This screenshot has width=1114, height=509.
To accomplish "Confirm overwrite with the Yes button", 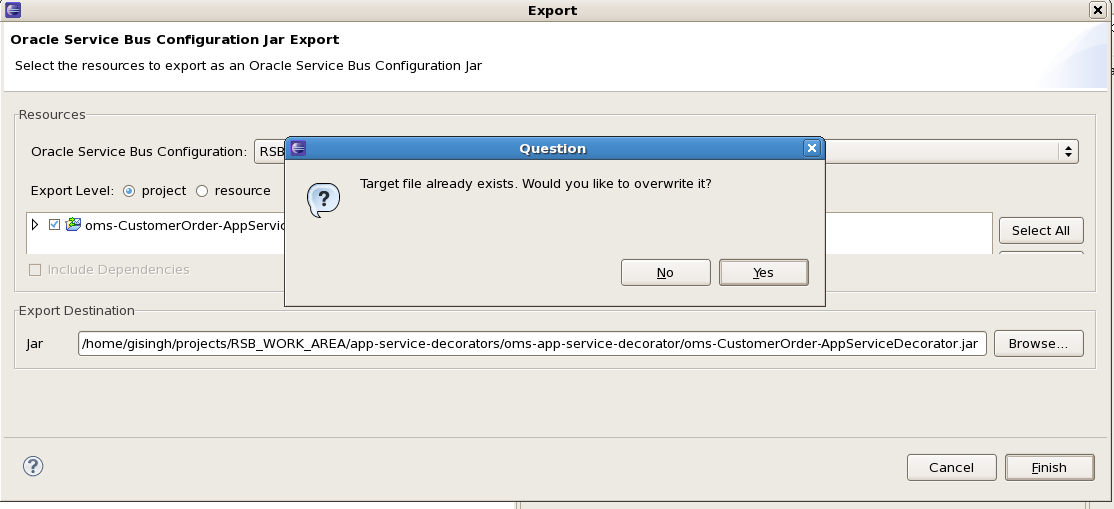I will click(763, 272).
